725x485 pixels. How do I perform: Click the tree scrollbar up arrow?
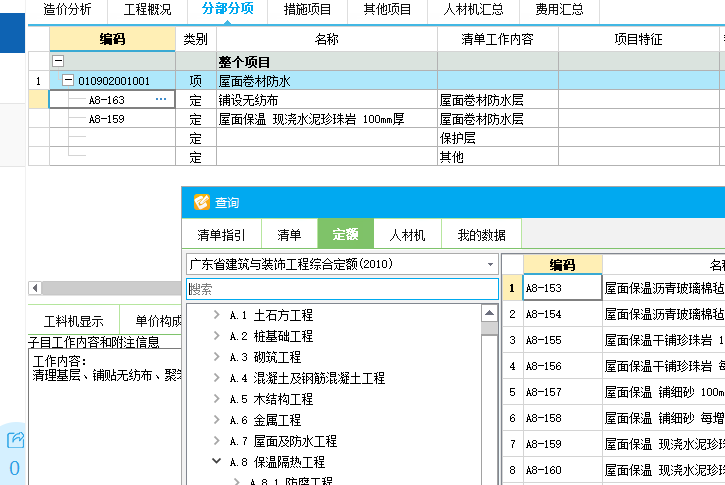489,313
